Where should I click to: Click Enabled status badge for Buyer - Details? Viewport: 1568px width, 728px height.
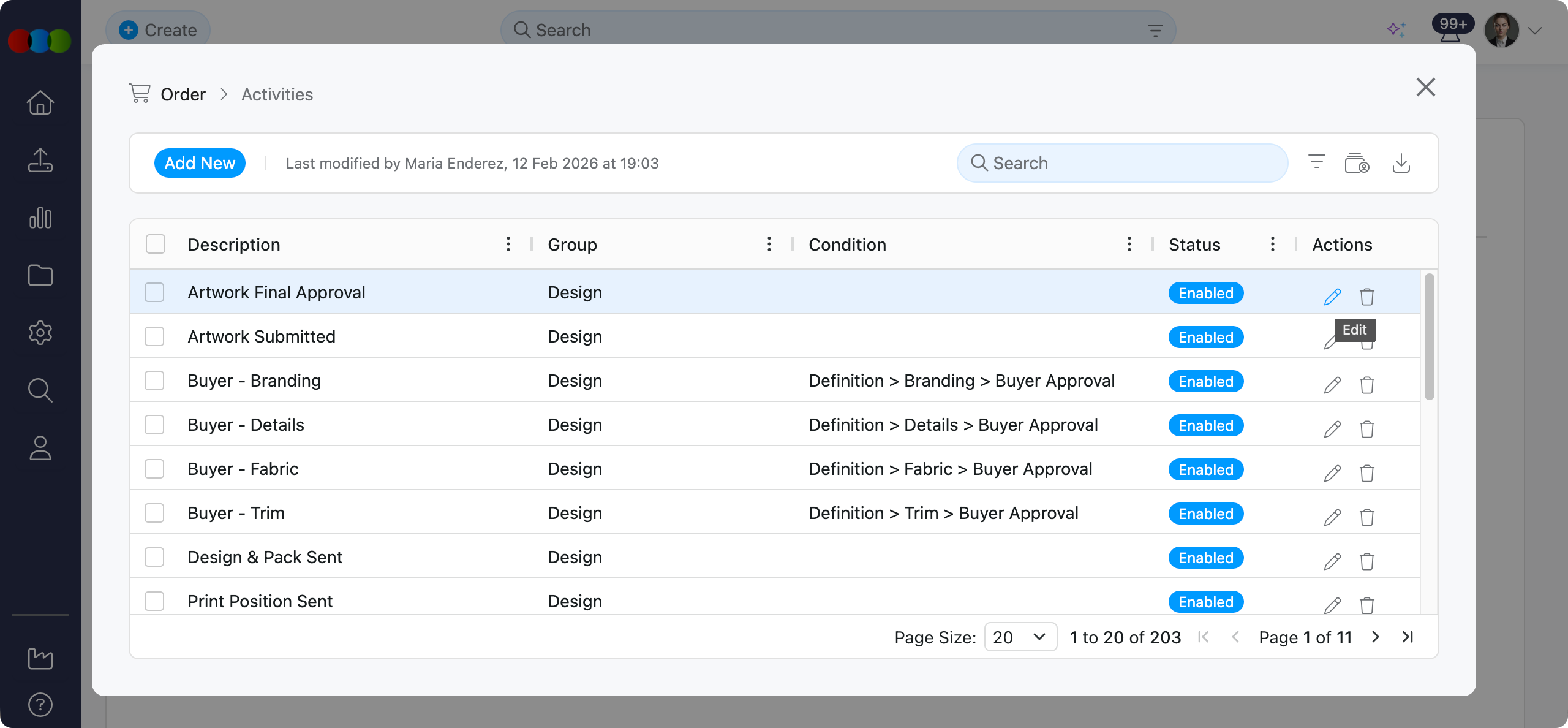point(1205,425)
